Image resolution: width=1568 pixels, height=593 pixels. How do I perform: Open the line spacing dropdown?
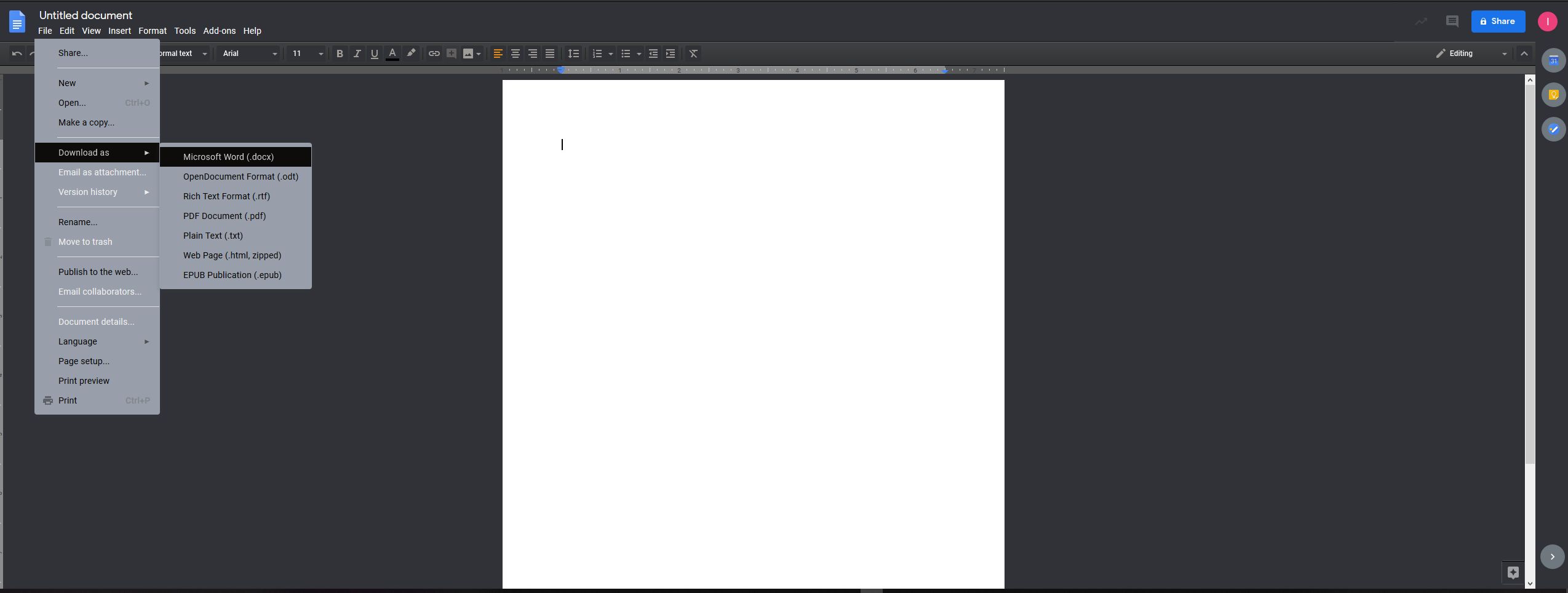(572, 54)
